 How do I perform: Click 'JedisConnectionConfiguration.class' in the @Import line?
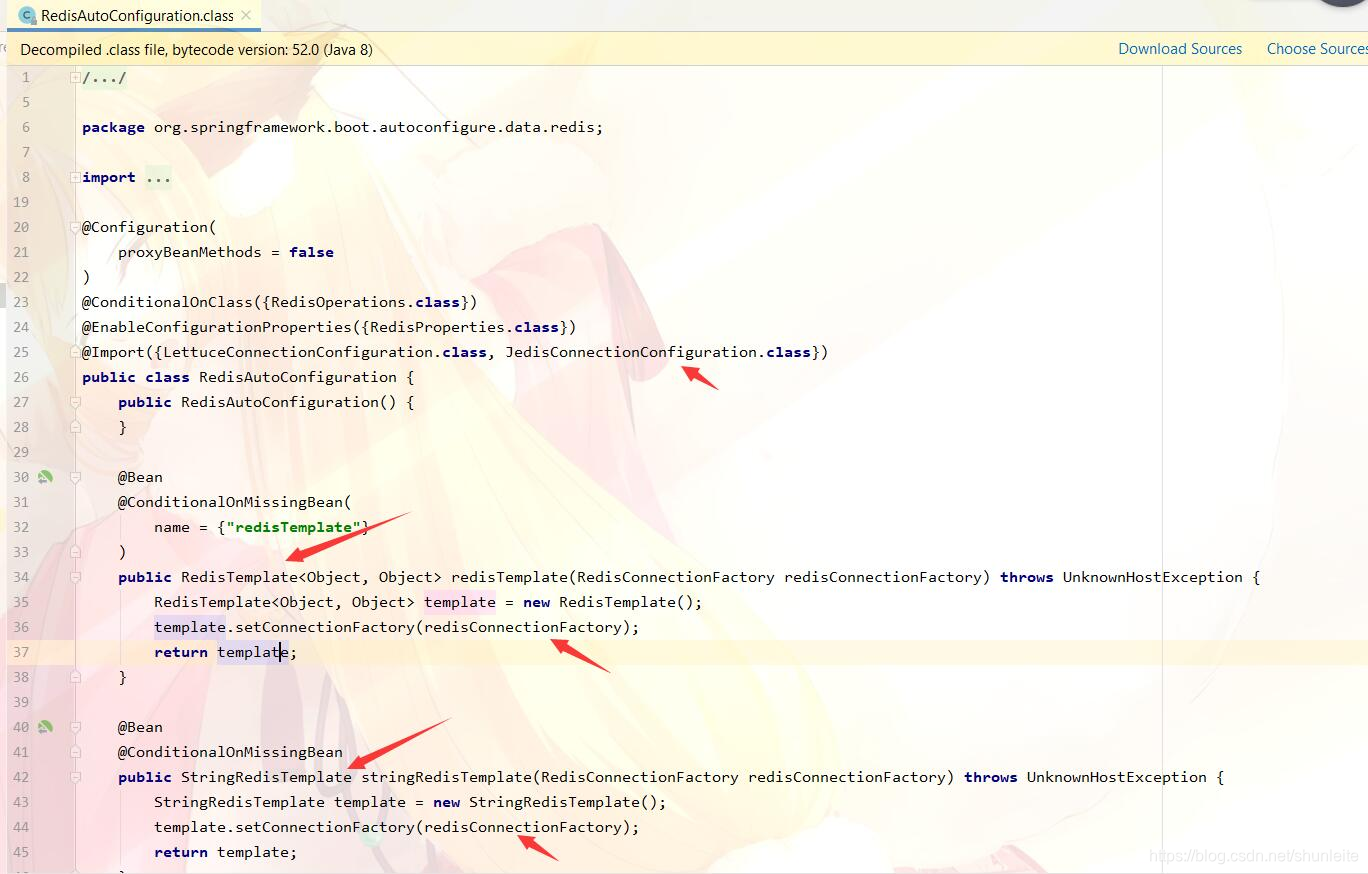tap(658, 352)
